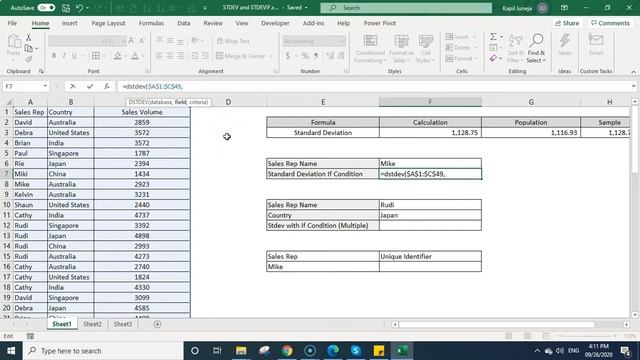Open Find & Select menu
This screenshot has height=360, width=640.
pyautogui.click(x=536, y=49)
